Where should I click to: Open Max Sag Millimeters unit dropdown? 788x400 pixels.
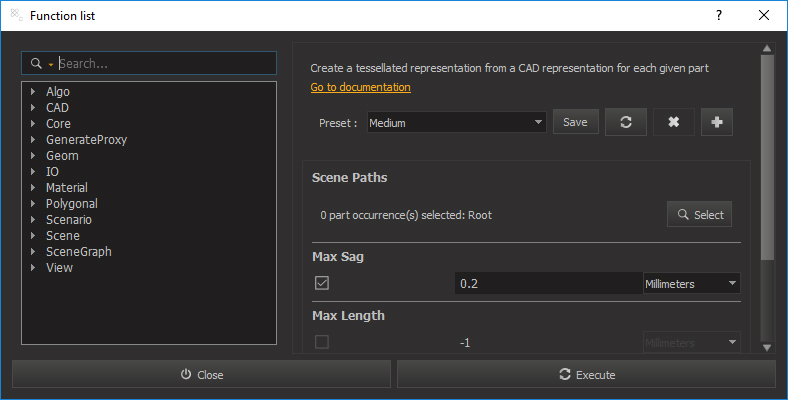coord(692,283)
